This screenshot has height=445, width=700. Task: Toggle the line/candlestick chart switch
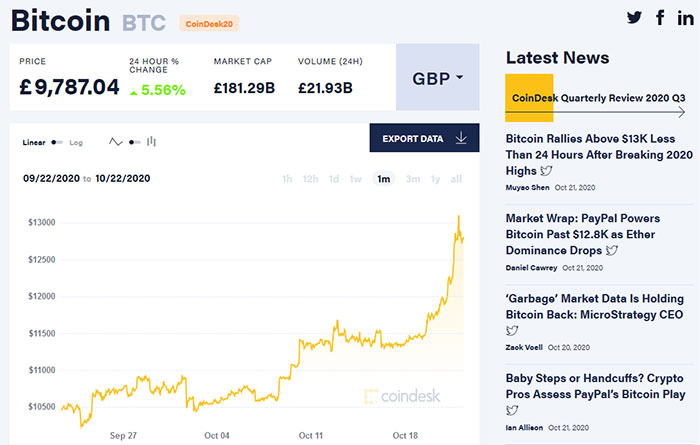134,142
